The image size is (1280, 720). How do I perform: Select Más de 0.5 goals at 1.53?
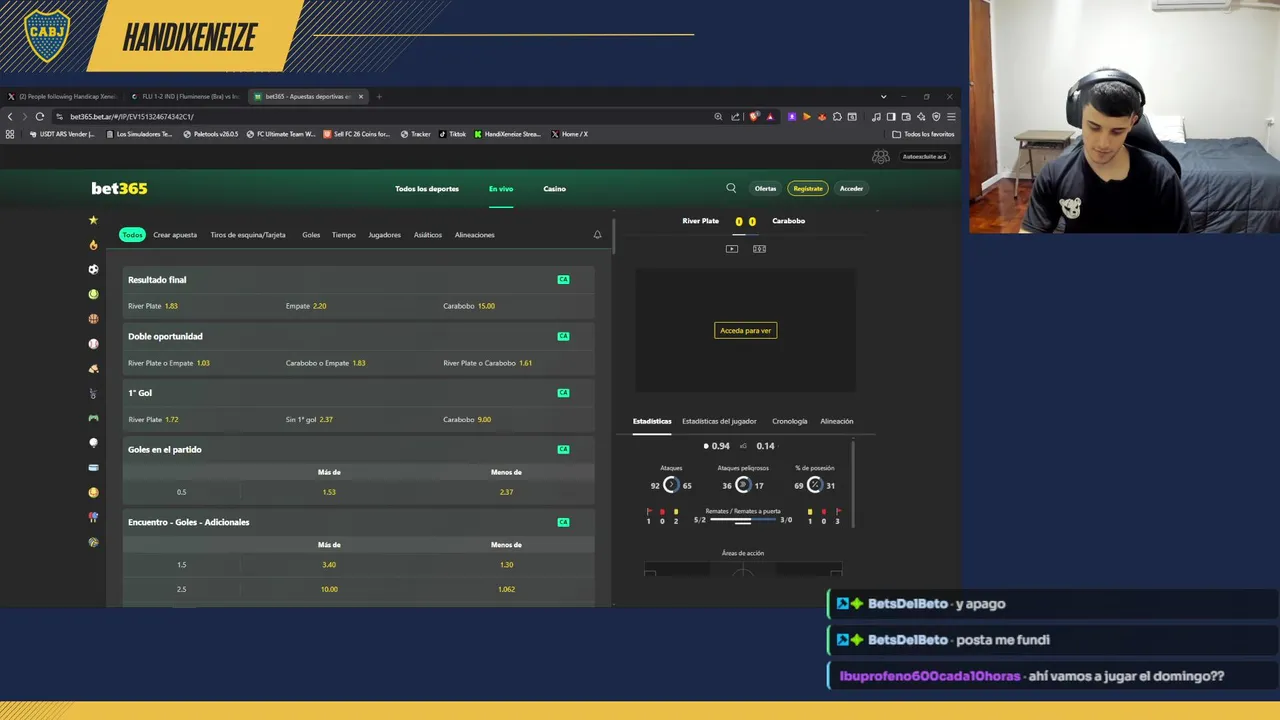click(x=329, y=492)
